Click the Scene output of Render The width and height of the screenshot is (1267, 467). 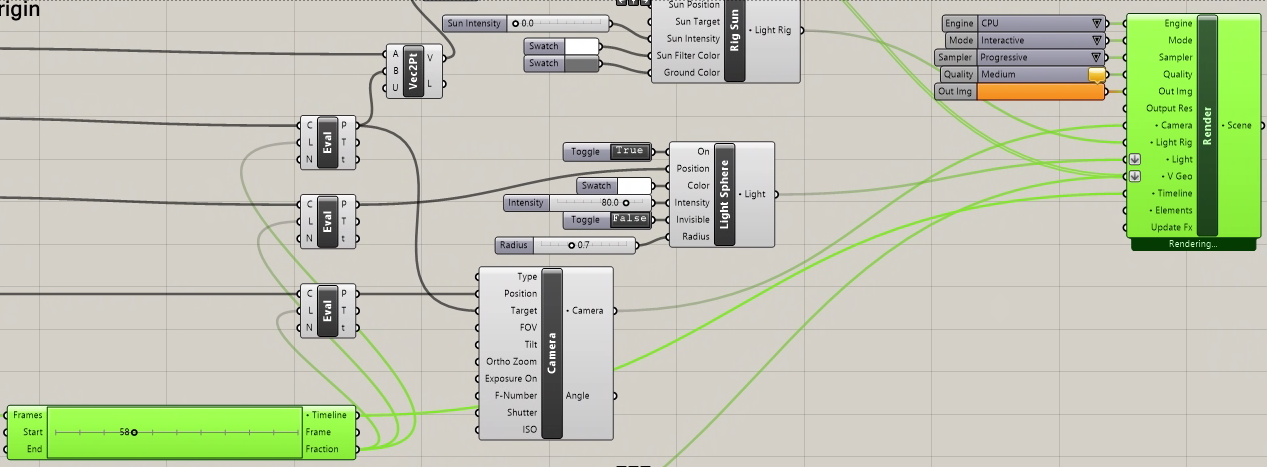[1239, 125]
